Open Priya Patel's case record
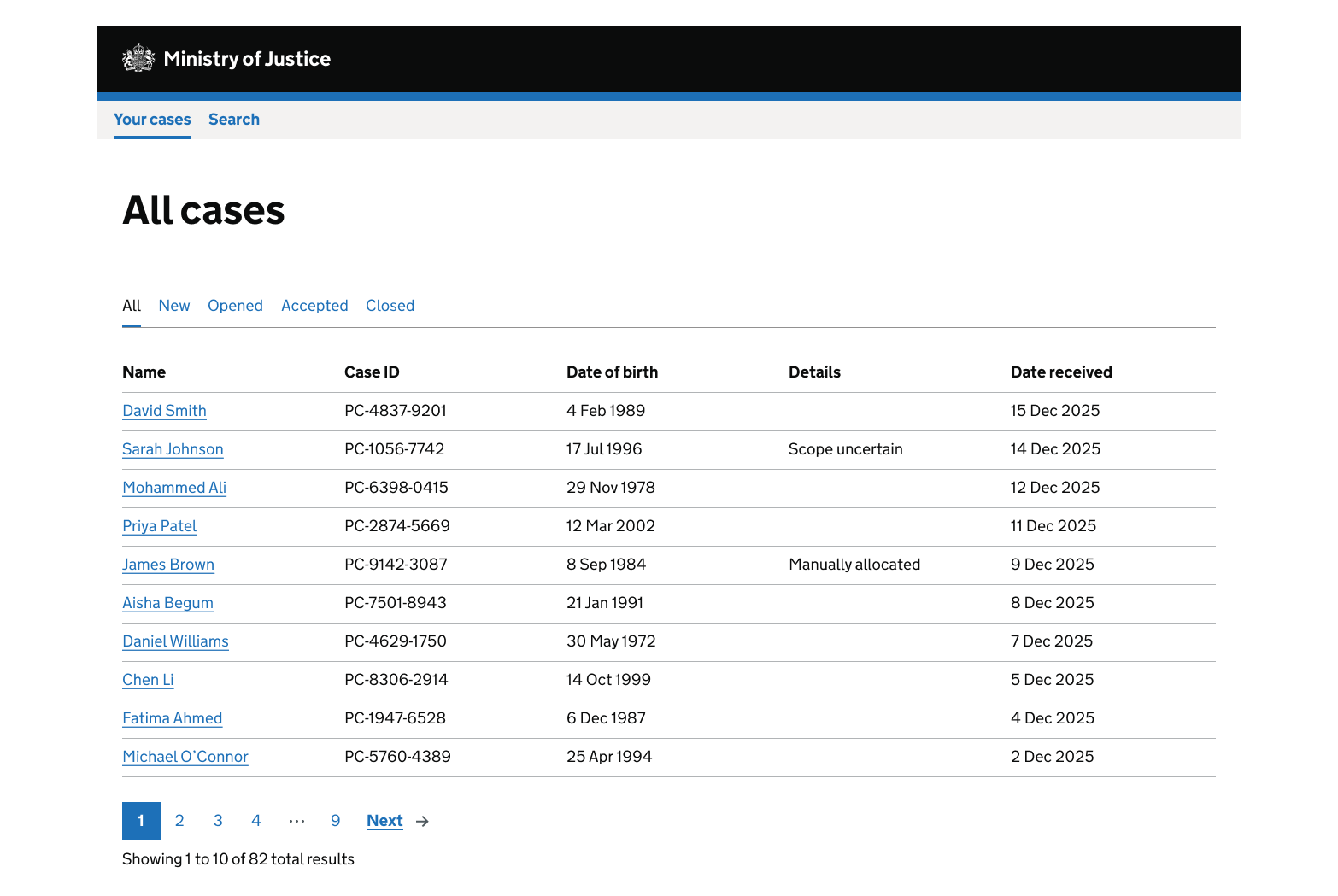Image resolution: width=1338 pixels, height=896 pixels. [159, 526]
